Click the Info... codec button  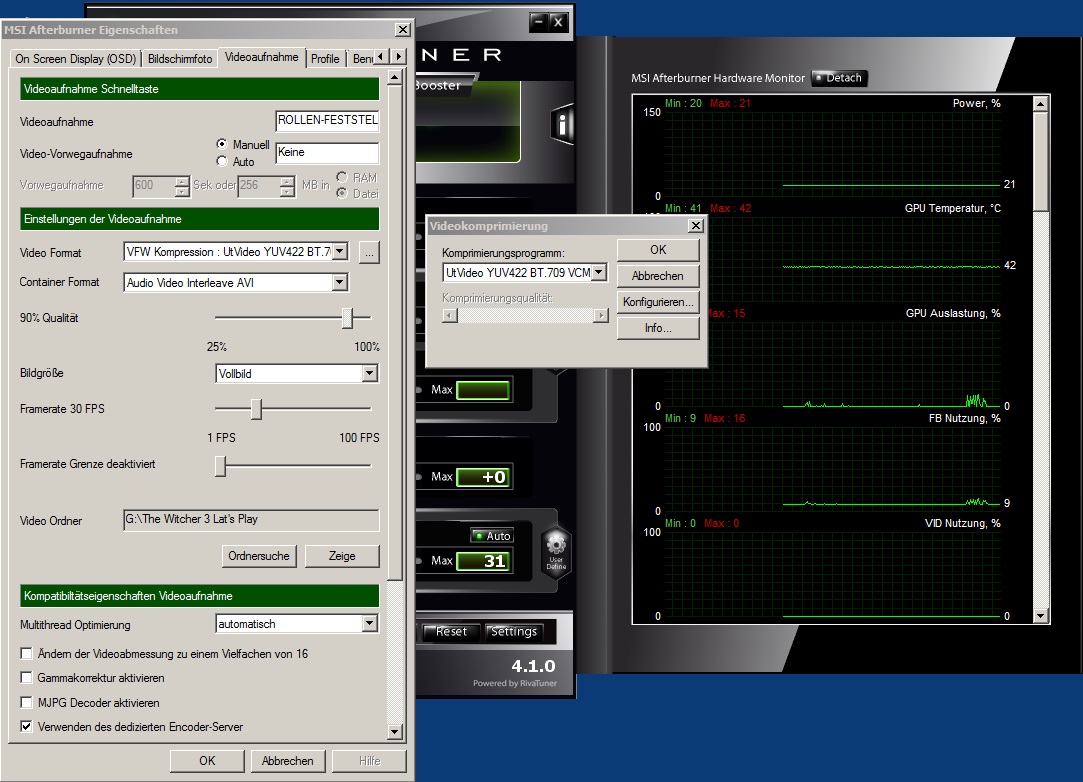pos(658,327)
